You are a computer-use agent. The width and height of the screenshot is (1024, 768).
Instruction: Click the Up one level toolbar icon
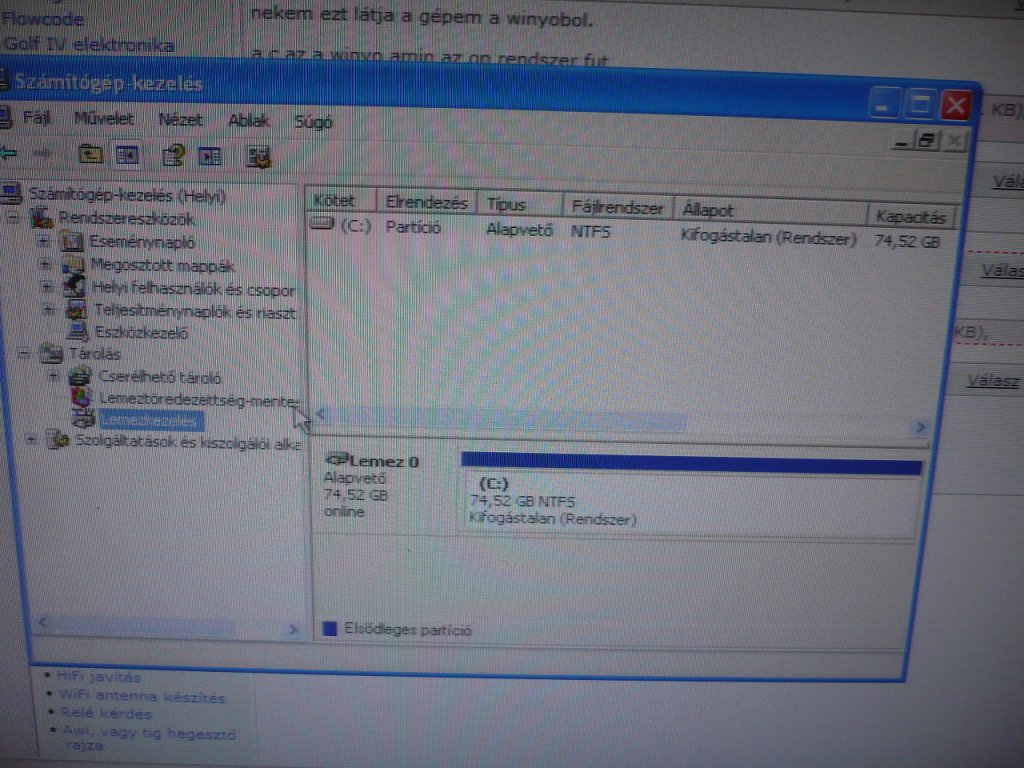(x=90, y=154)
